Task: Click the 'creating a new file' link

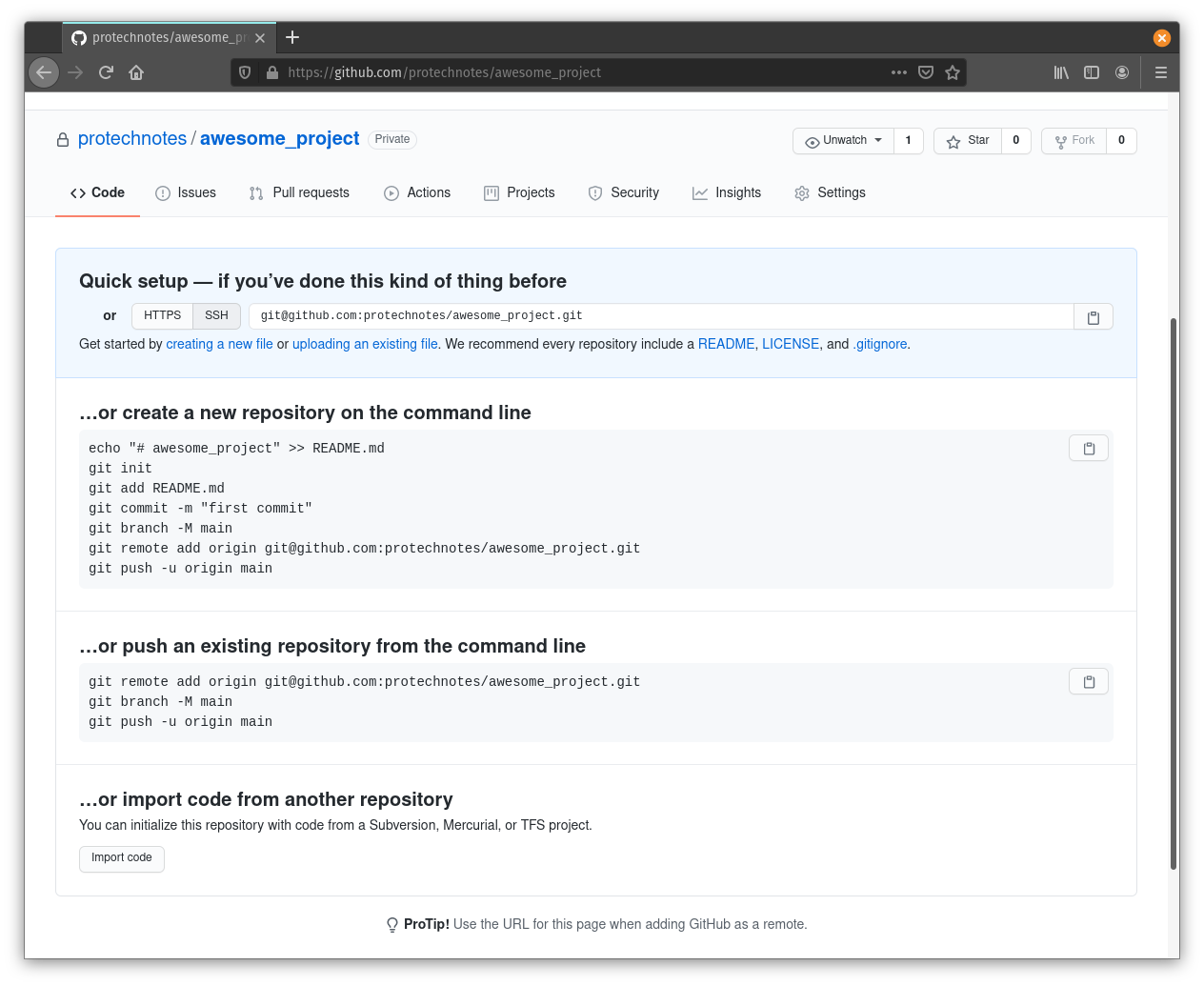Action: pyautogui.click(x=219, y=345)
